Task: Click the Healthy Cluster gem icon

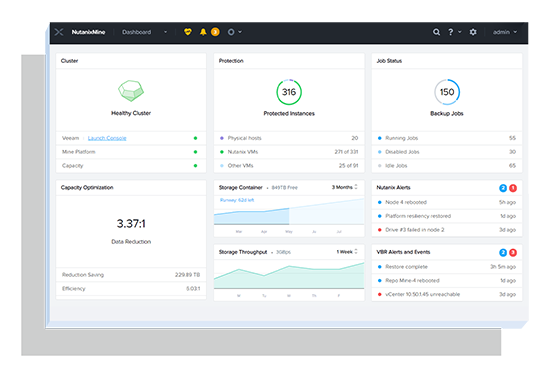Action: pyautogui.click(x=131, y=90)
